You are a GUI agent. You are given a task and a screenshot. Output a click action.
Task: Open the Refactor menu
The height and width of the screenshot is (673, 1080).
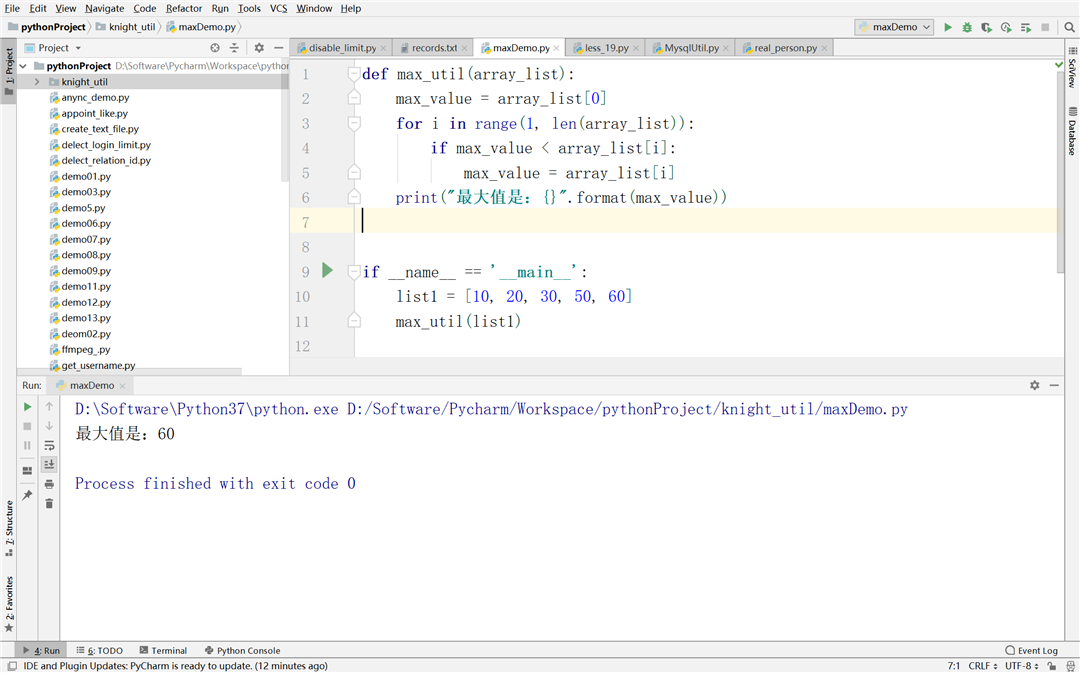pos(183,8)
